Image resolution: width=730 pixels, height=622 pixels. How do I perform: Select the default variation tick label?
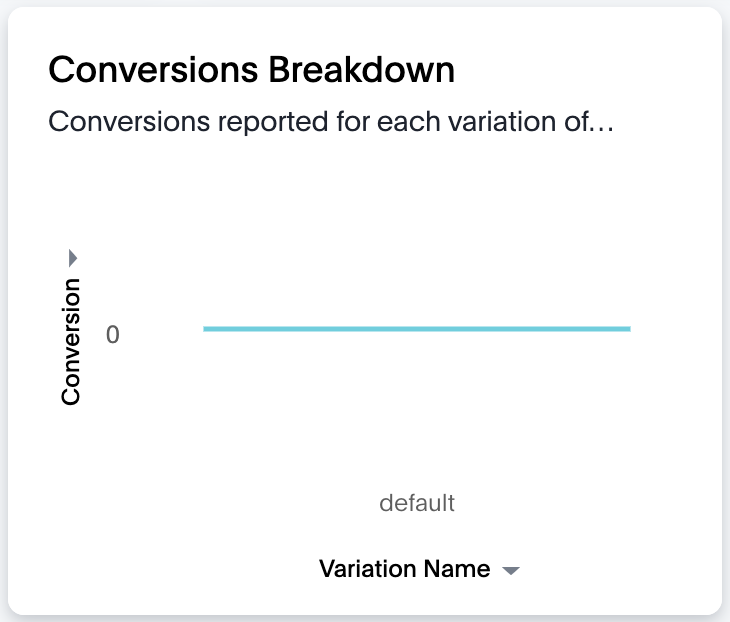pyautogui.click(x=417, y=503)
